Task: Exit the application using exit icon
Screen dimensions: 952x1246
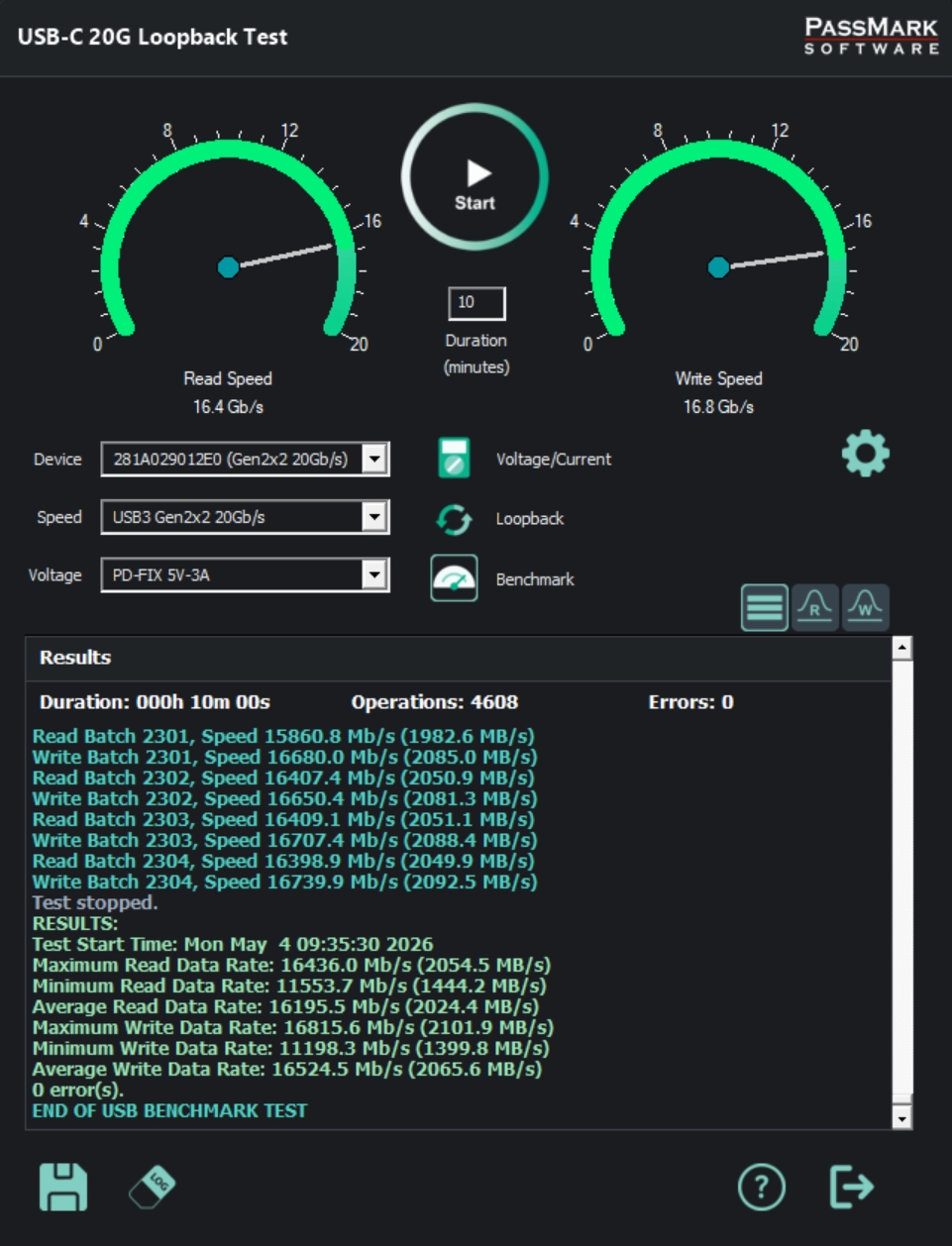Action: pyautogui.click(x=851, y=1187)
